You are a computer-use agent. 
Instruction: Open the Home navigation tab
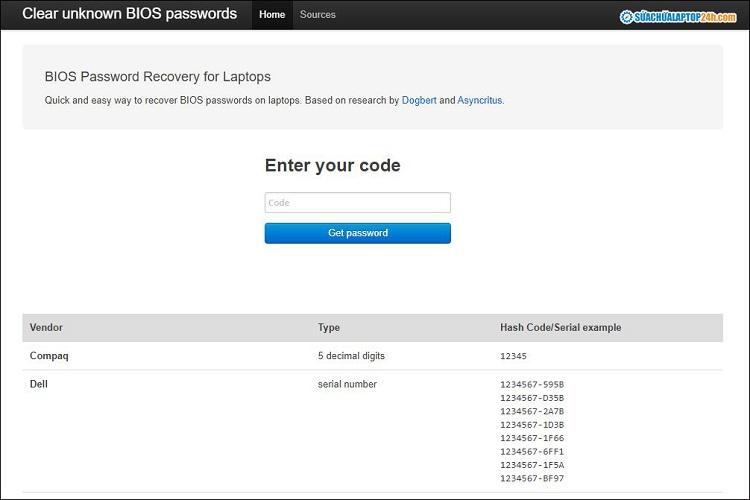point(272,15)
